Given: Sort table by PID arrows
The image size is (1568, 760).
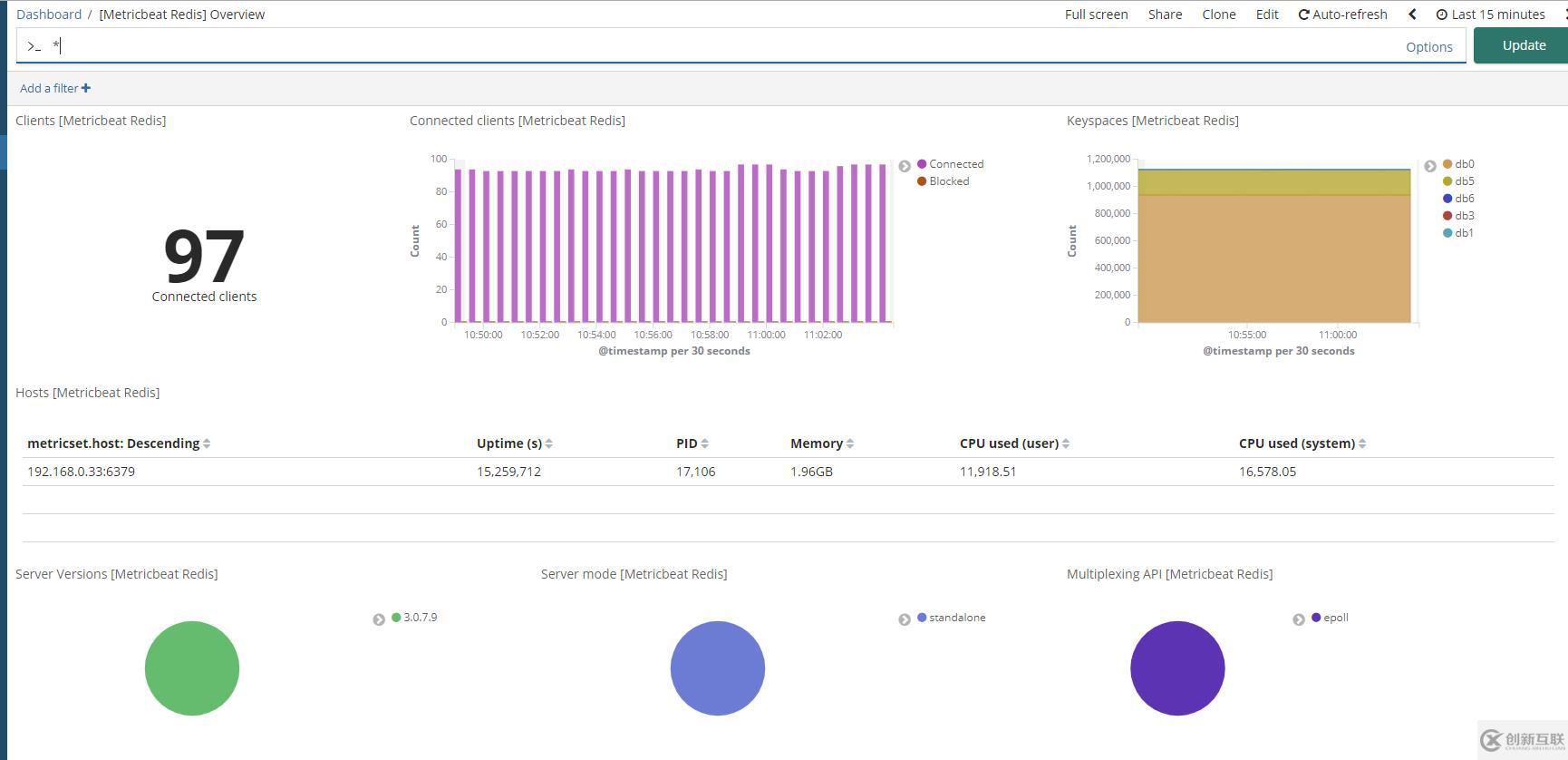Looking at the screenshot, I should click(x=705, y=443).
